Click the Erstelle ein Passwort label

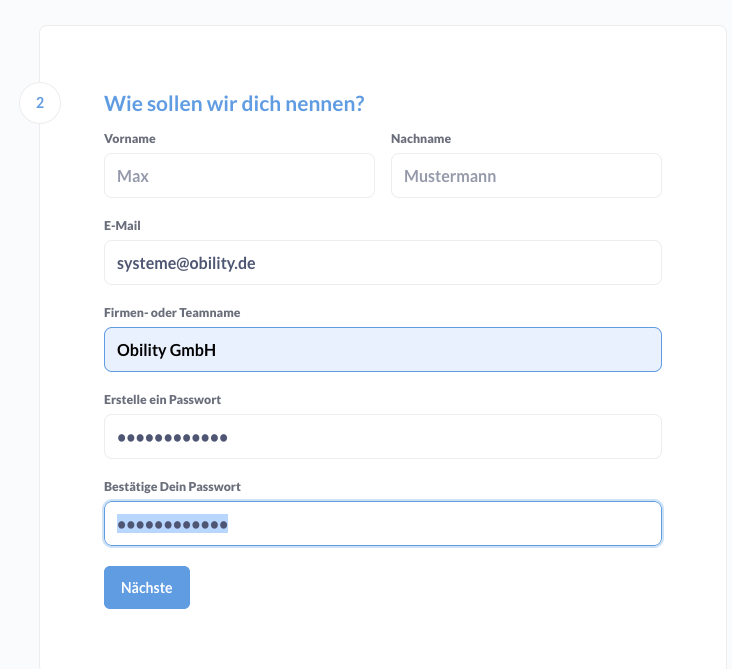tap(162, 400)
